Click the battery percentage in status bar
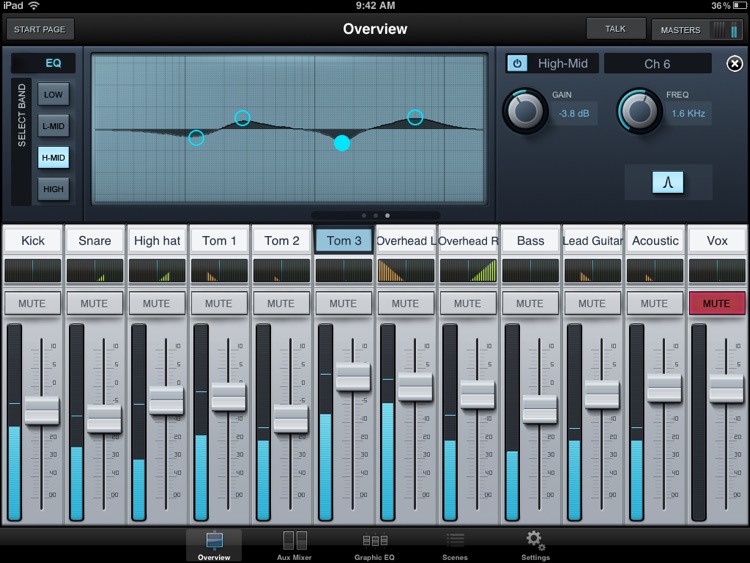The height and width of the screenshot is (563, 750). (720, 6)
